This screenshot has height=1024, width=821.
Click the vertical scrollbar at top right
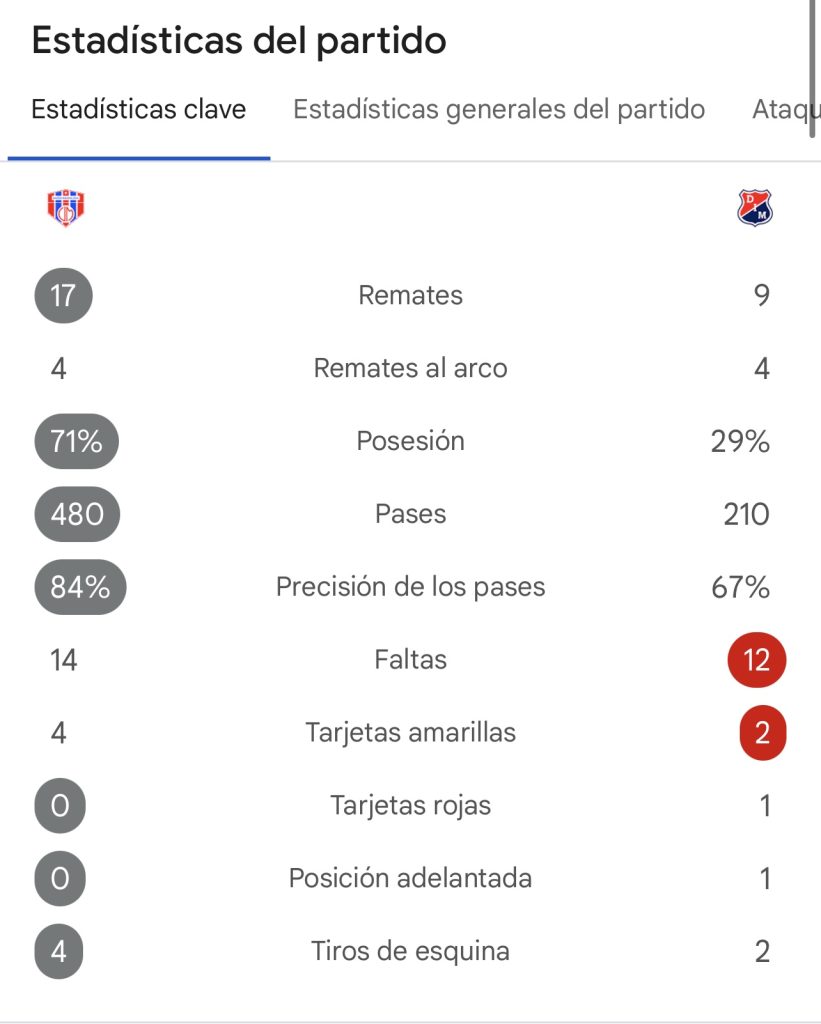(x=812, y=69)
